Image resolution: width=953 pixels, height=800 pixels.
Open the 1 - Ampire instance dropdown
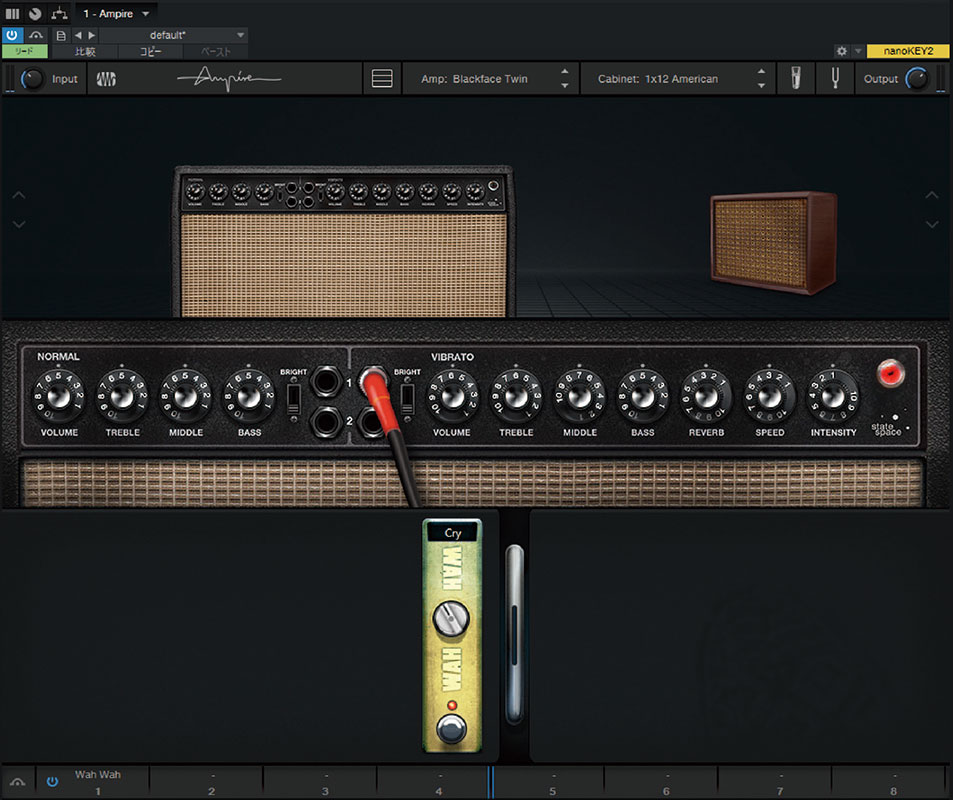coord(116,13)
